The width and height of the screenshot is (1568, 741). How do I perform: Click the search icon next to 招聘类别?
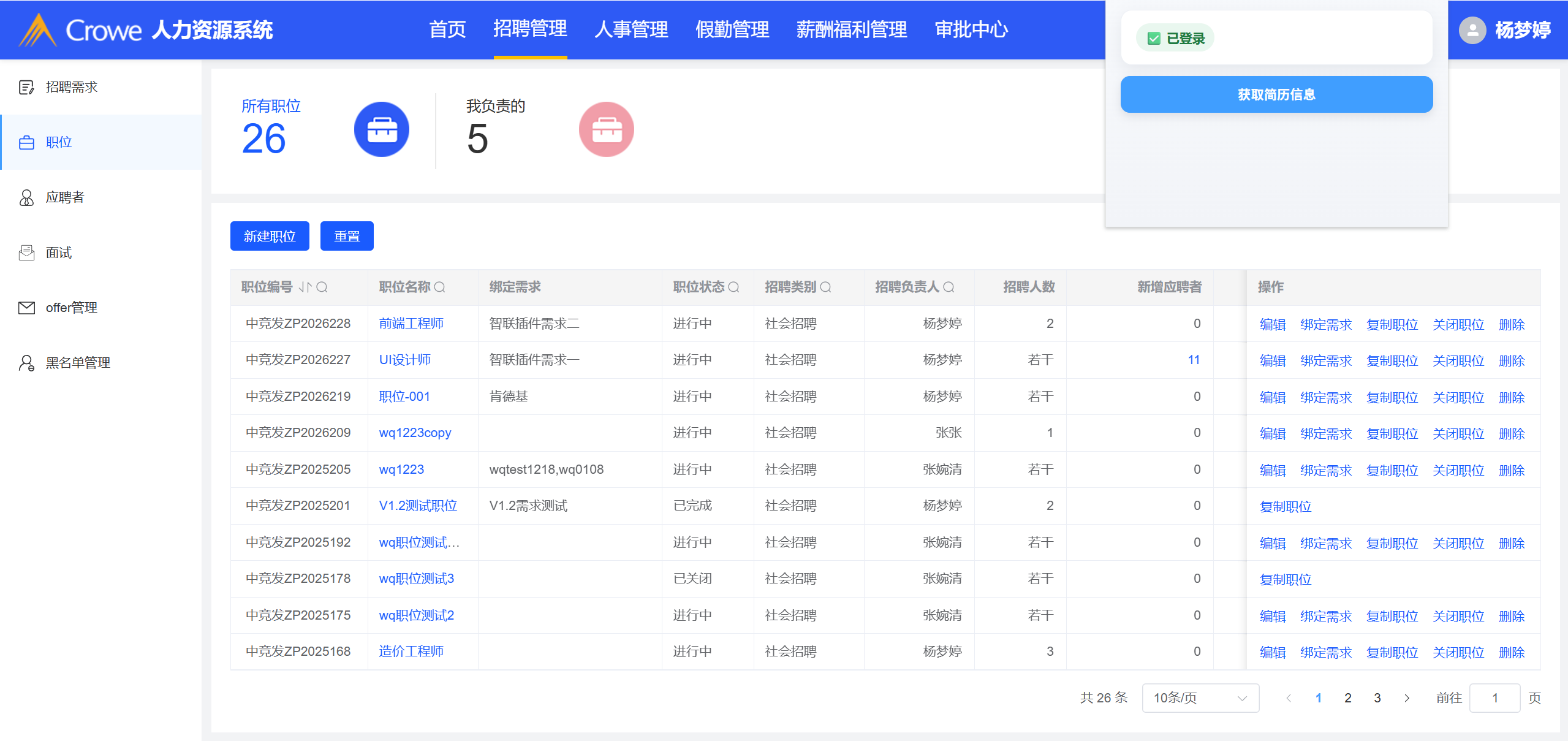[x=825, y=287]
